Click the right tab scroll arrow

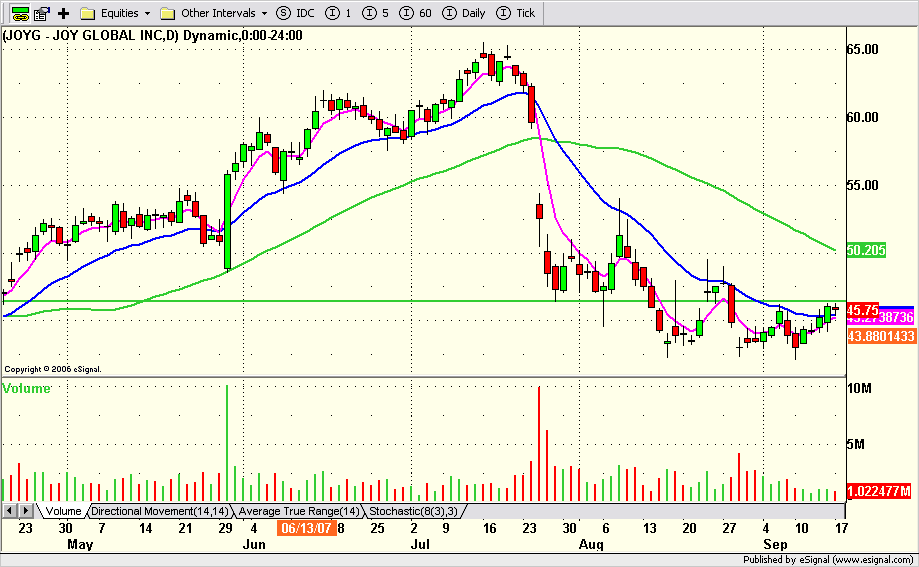[25, 511]
